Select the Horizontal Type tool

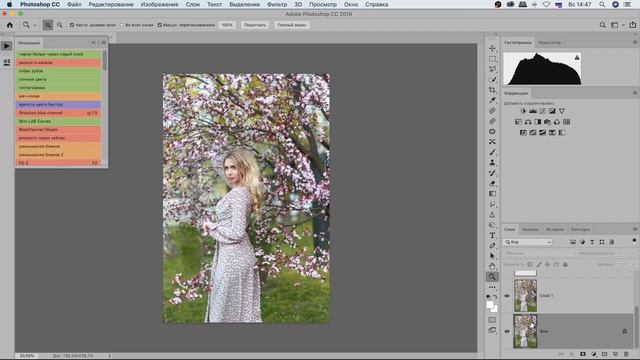(492, 236)
